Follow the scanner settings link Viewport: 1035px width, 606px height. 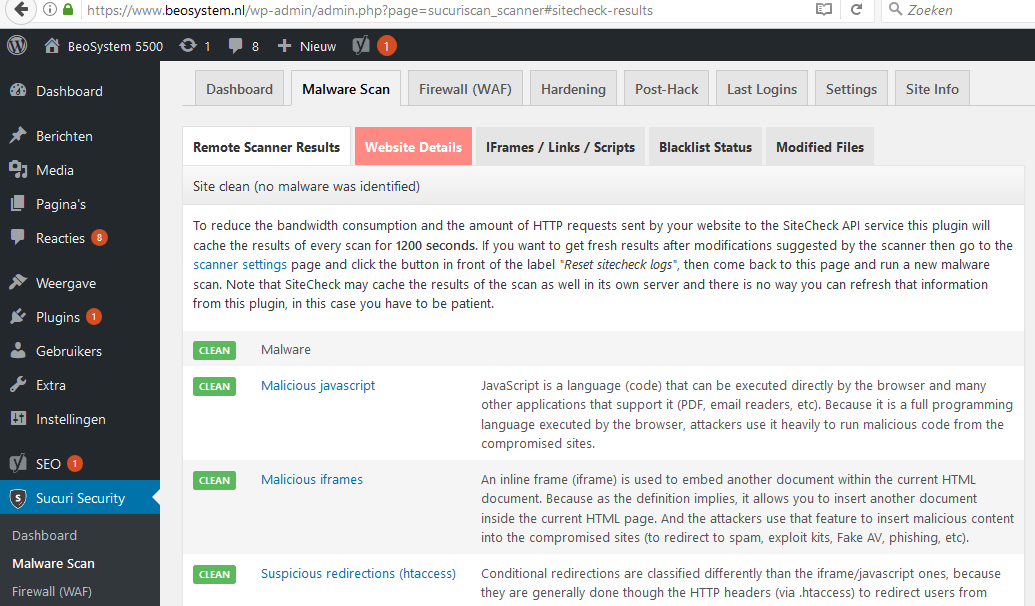pyautogui.click(x=240, y=264)
